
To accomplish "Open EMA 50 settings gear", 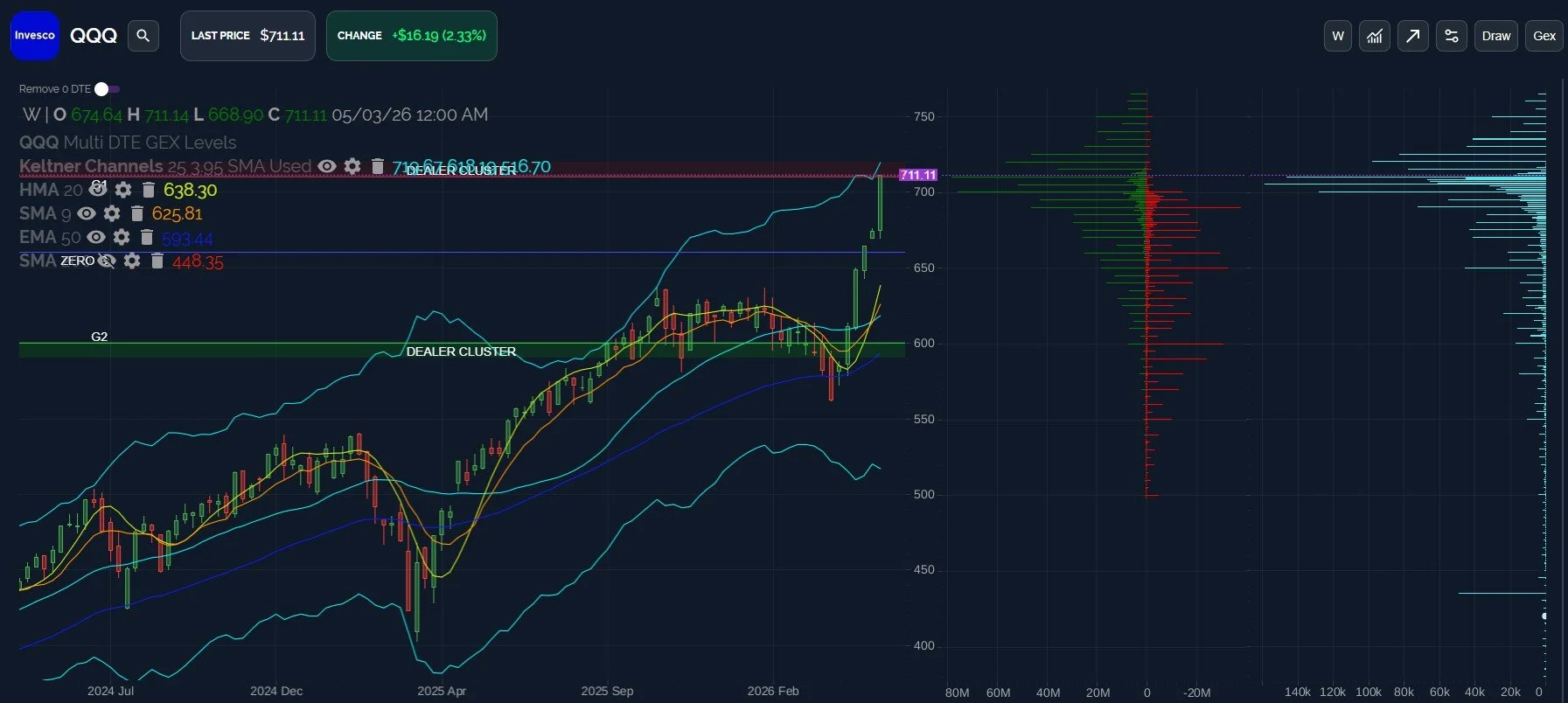I will [x=122, y=237].
